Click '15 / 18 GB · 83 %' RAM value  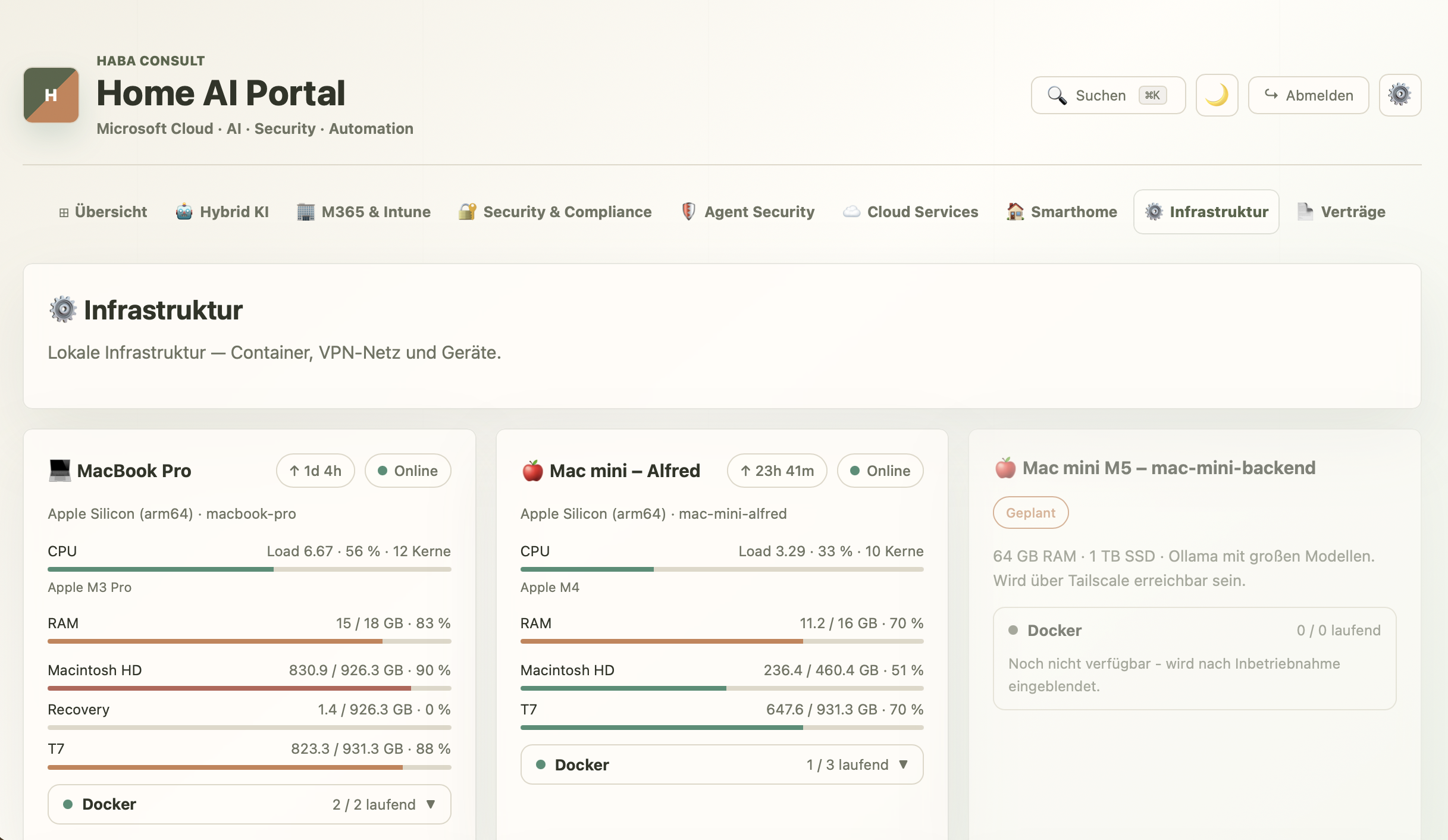pyautogui.click(x=393, y=623)
